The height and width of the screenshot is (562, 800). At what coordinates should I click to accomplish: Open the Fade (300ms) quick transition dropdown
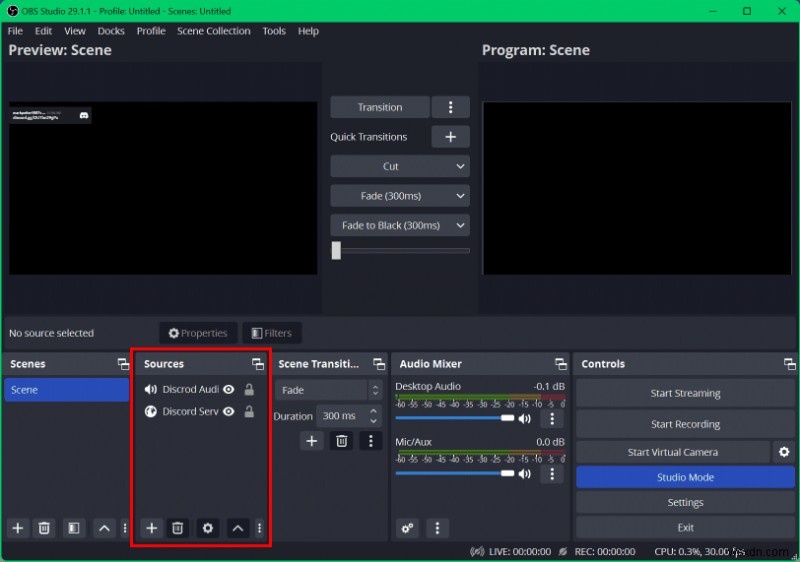coord(400,196)
